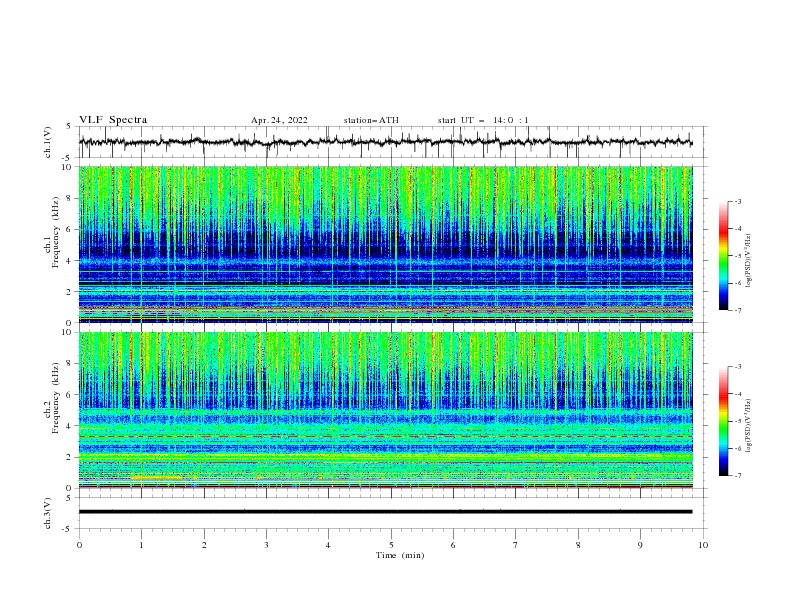Viewport: 792px width, 612px height.
Task: Click the ch.2 "Frequency (kHz)" axis label
Action: pyautogui.click(x=55, y=397)
